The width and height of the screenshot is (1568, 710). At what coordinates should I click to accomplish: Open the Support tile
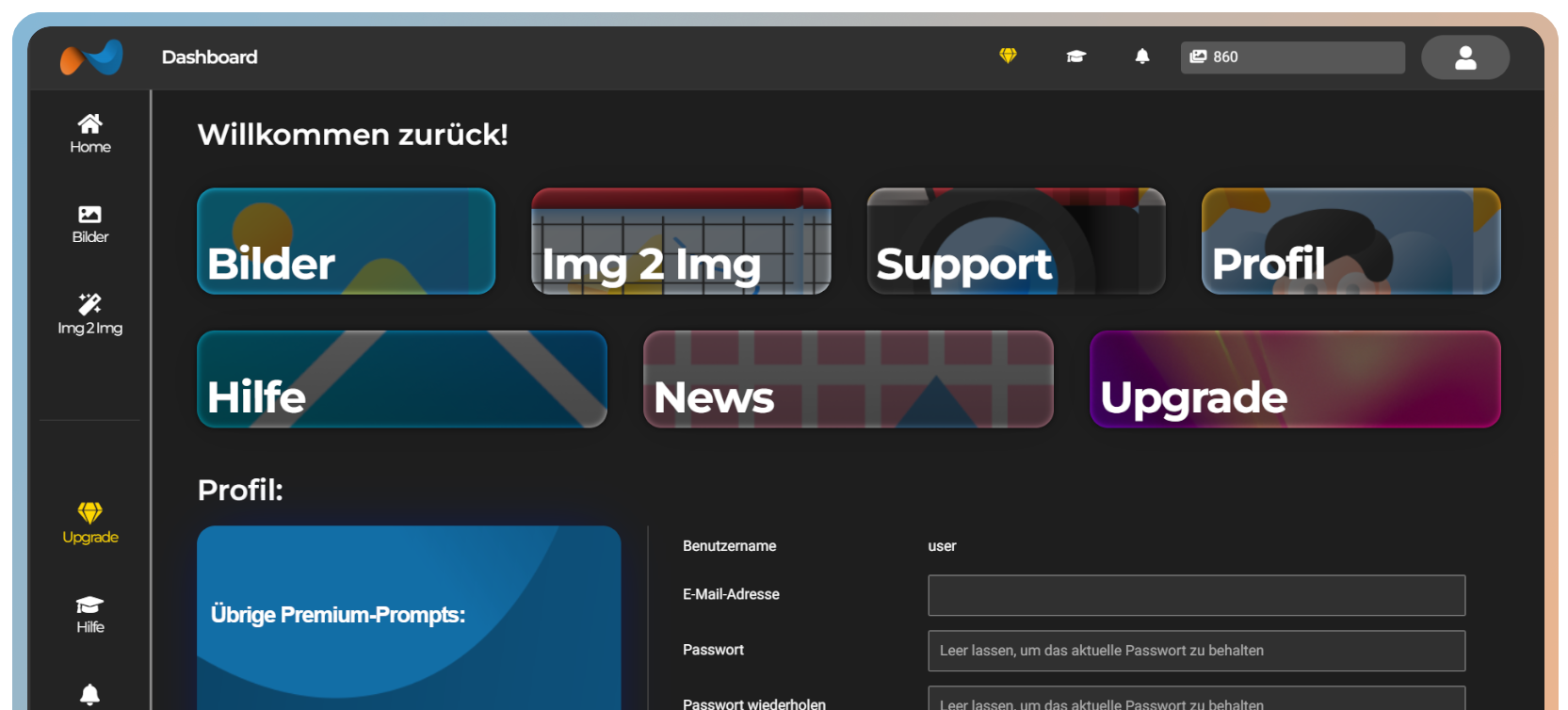(x=1015, y=241)
